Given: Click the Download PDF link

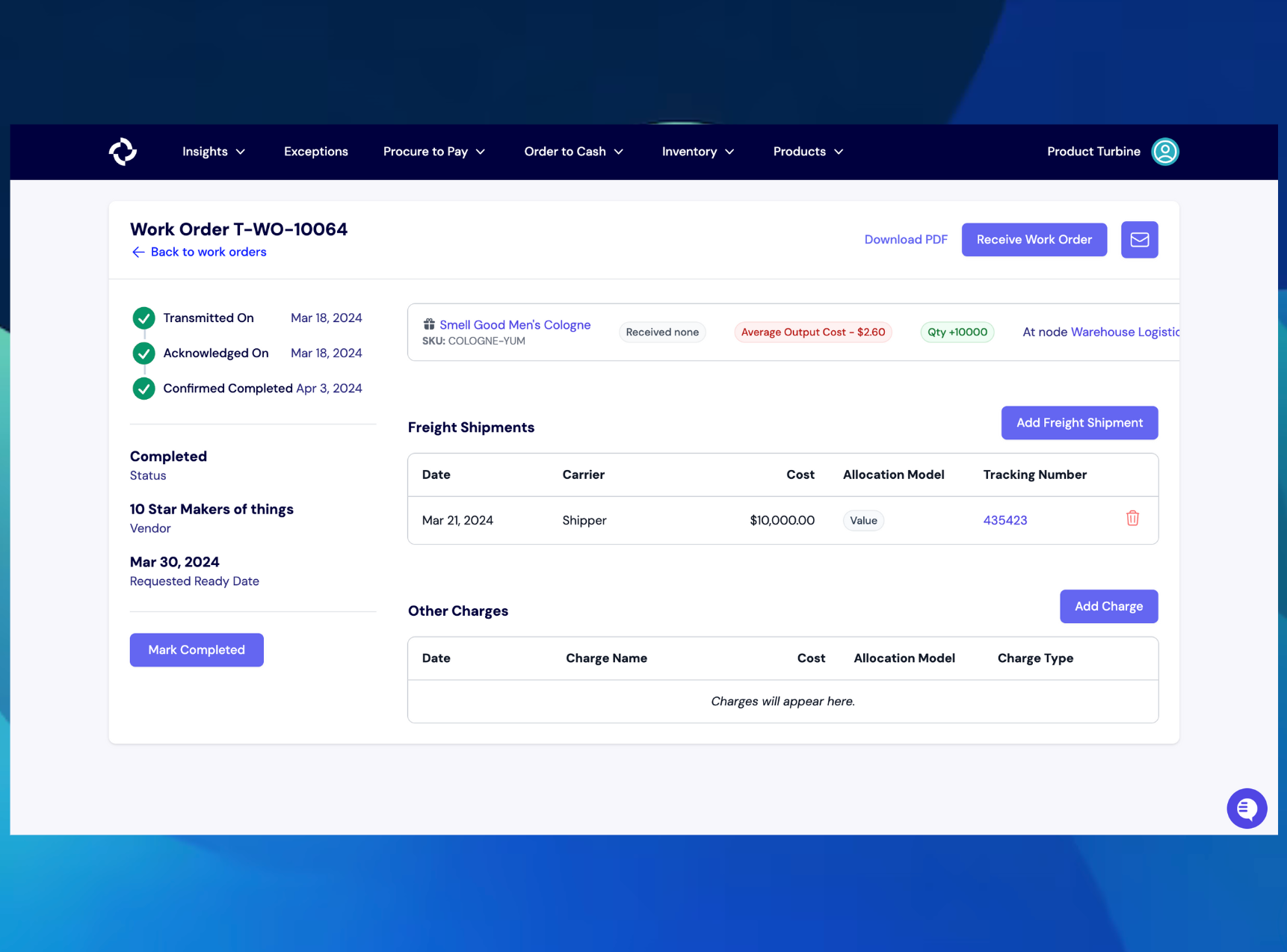Looking at the screenshot, I should click(905, 240).
